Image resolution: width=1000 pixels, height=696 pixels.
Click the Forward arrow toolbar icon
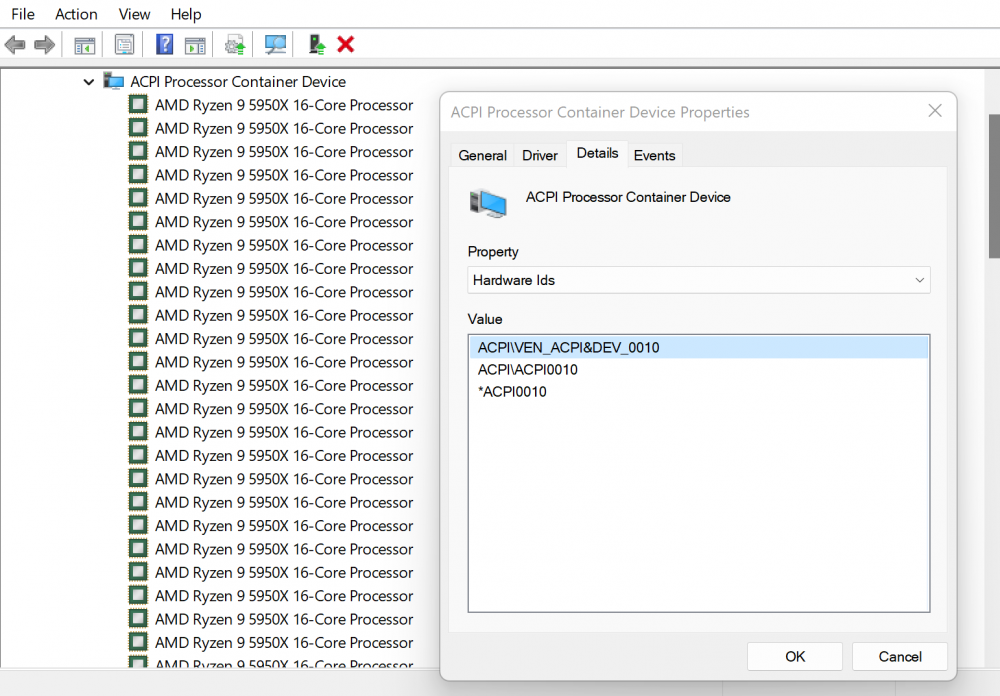click(44, 45)
